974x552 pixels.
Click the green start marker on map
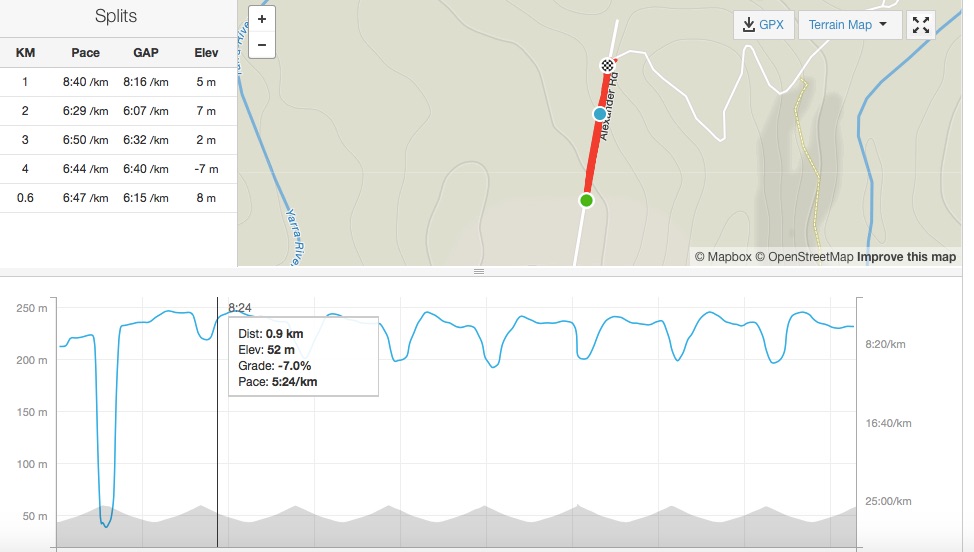pyautogui.click(x=586, y=200)
